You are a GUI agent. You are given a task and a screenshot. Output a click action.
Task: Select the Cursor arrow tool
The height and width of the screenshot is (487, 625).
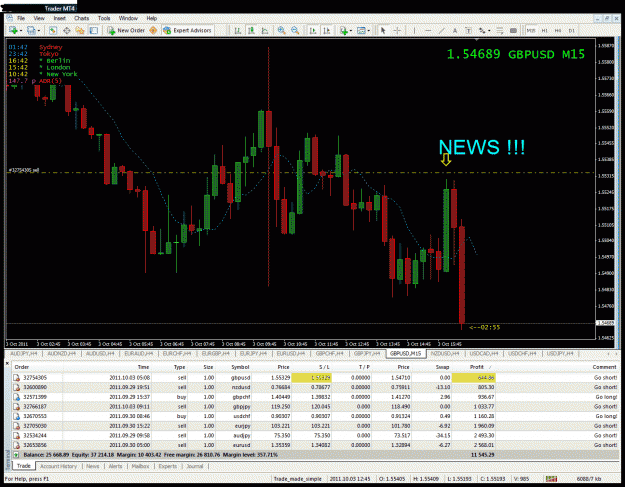383,31
